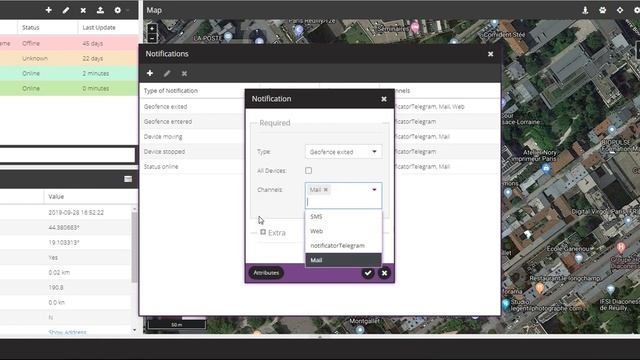Click the Show Address link

[67, 332]
